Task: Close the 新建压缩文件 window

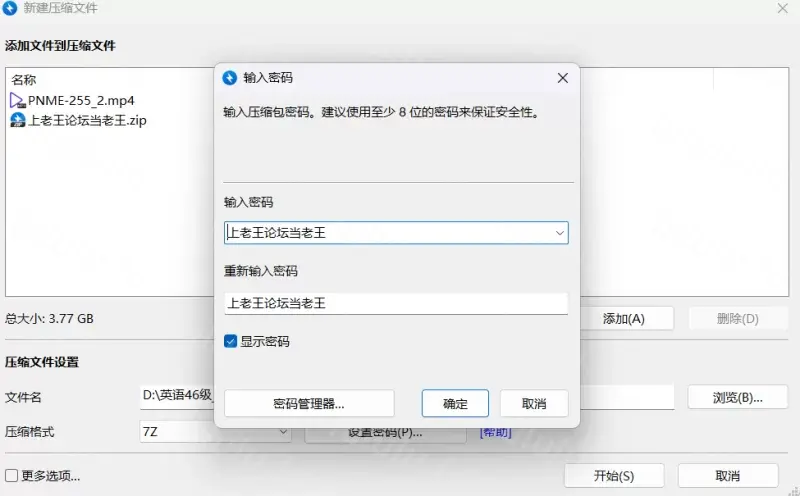Action: tap(782, 8)
